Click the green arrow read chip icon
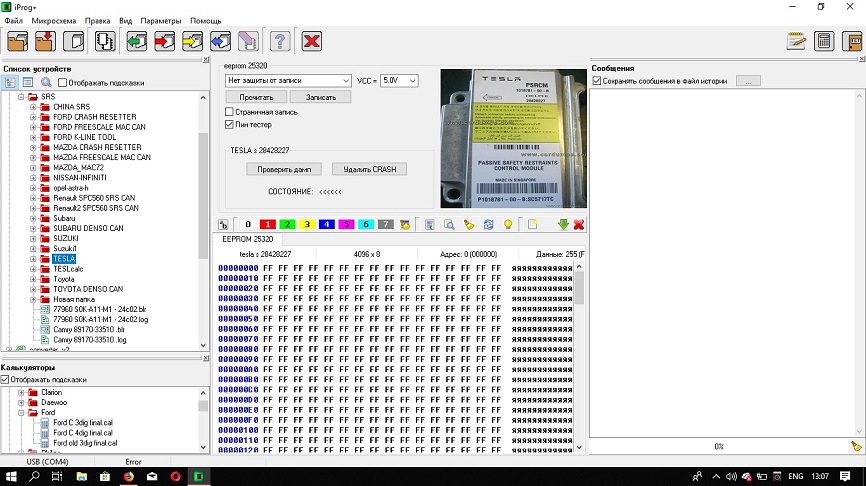Image resolution: width=866 pixels, height=486 pixels. (x=136, y=41)
